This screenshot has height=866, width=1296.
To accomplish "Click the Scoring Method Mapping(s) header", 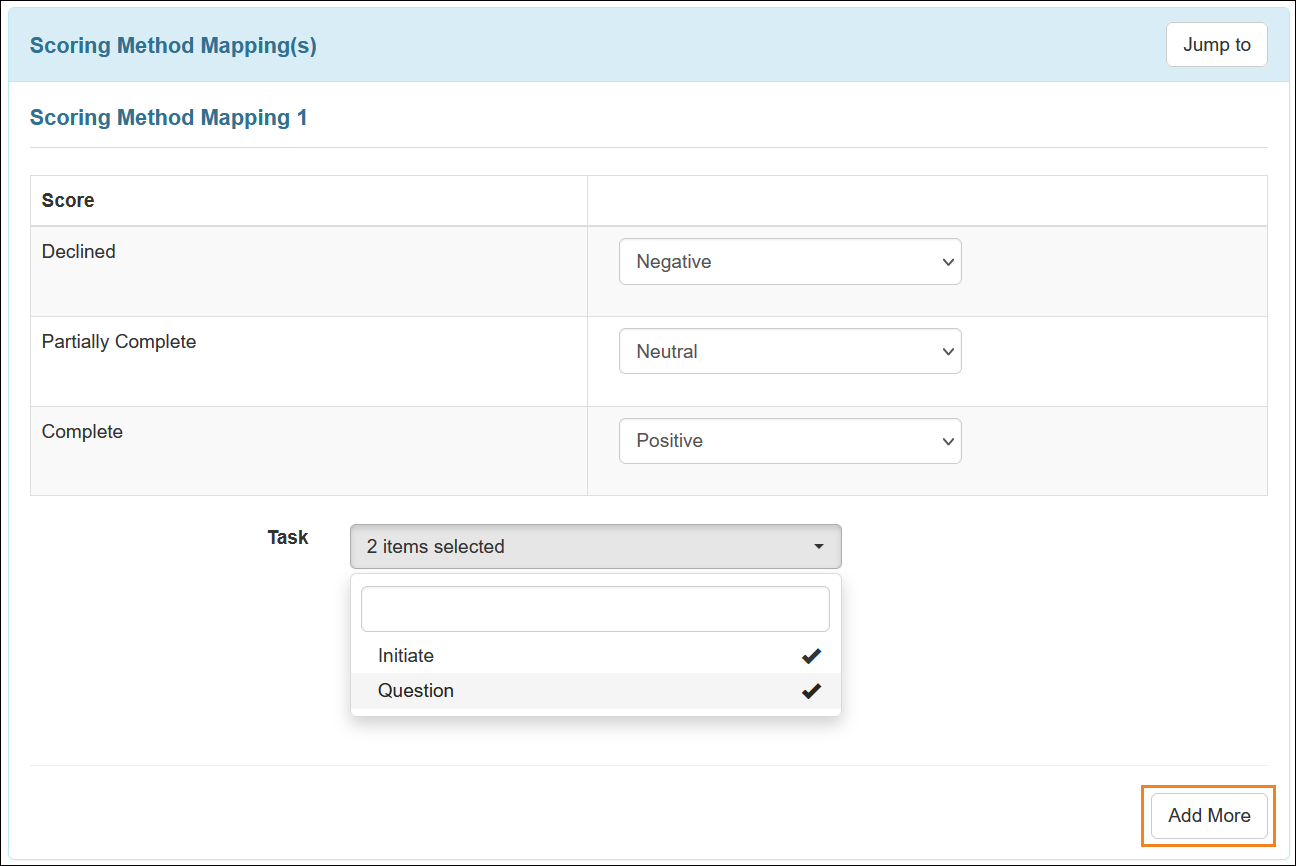I will click(172, 45).
